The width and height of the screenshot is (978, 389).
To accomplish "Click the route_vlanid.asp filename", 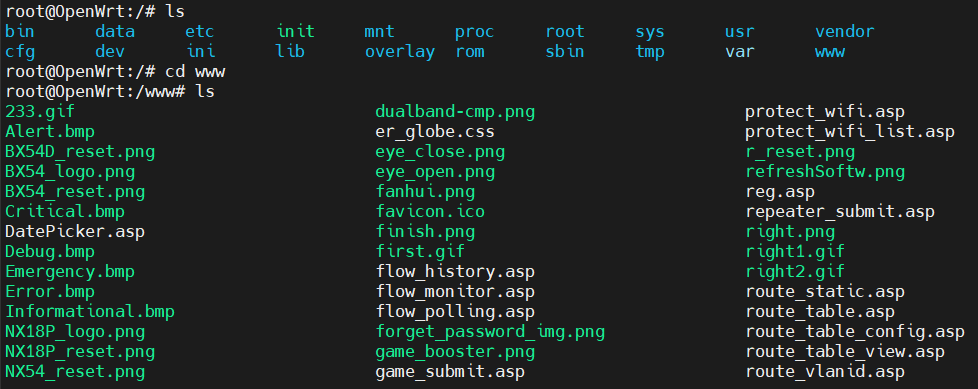I will pos(825,372).
